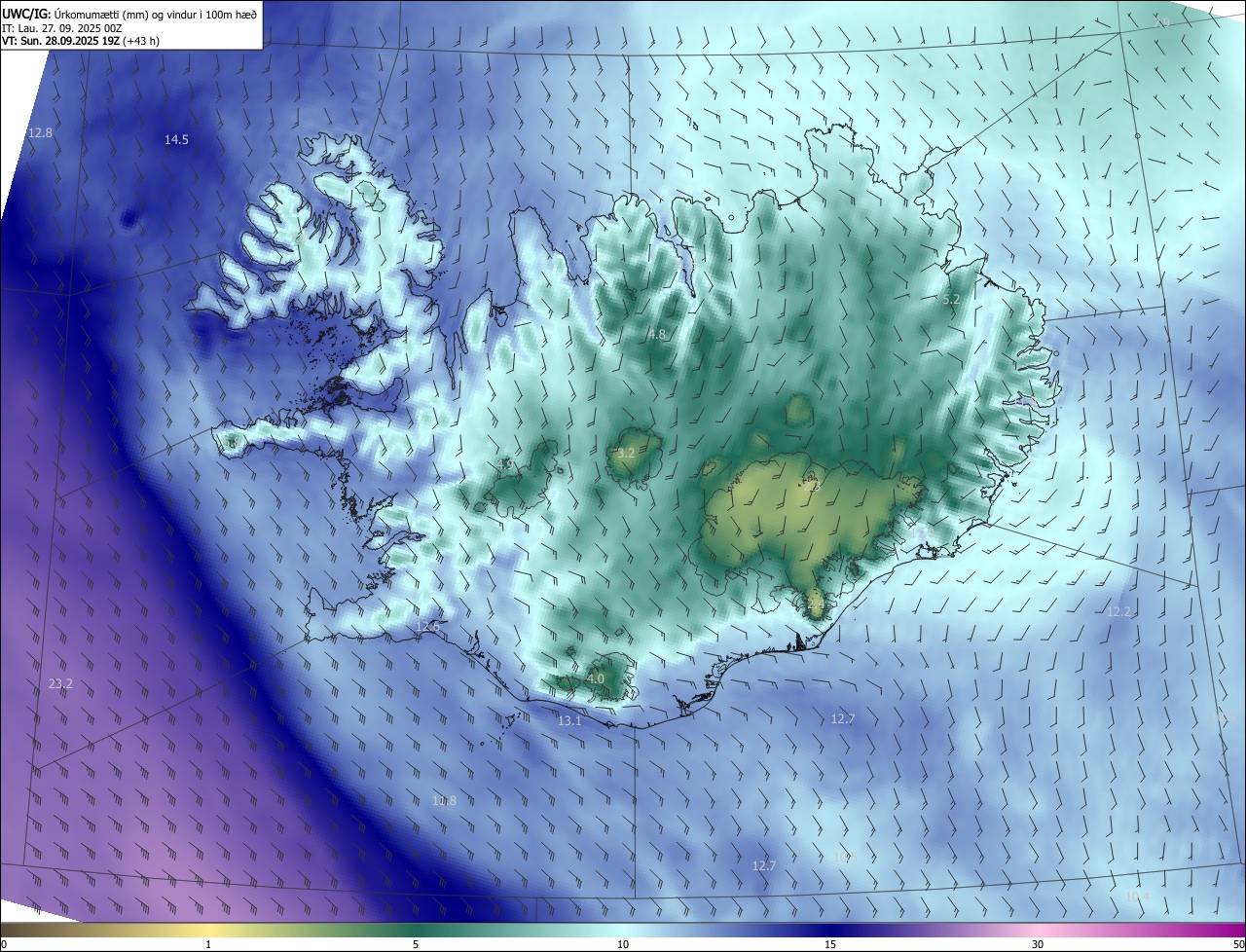Click the colorbar tick label 30
This screenshot has width=1246, height=952.
1038,945
